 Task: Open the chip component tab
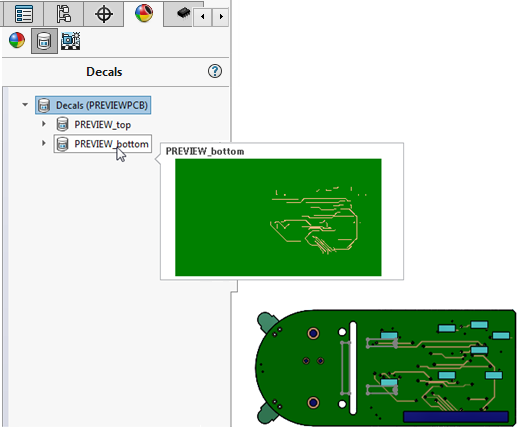[183, 13]
